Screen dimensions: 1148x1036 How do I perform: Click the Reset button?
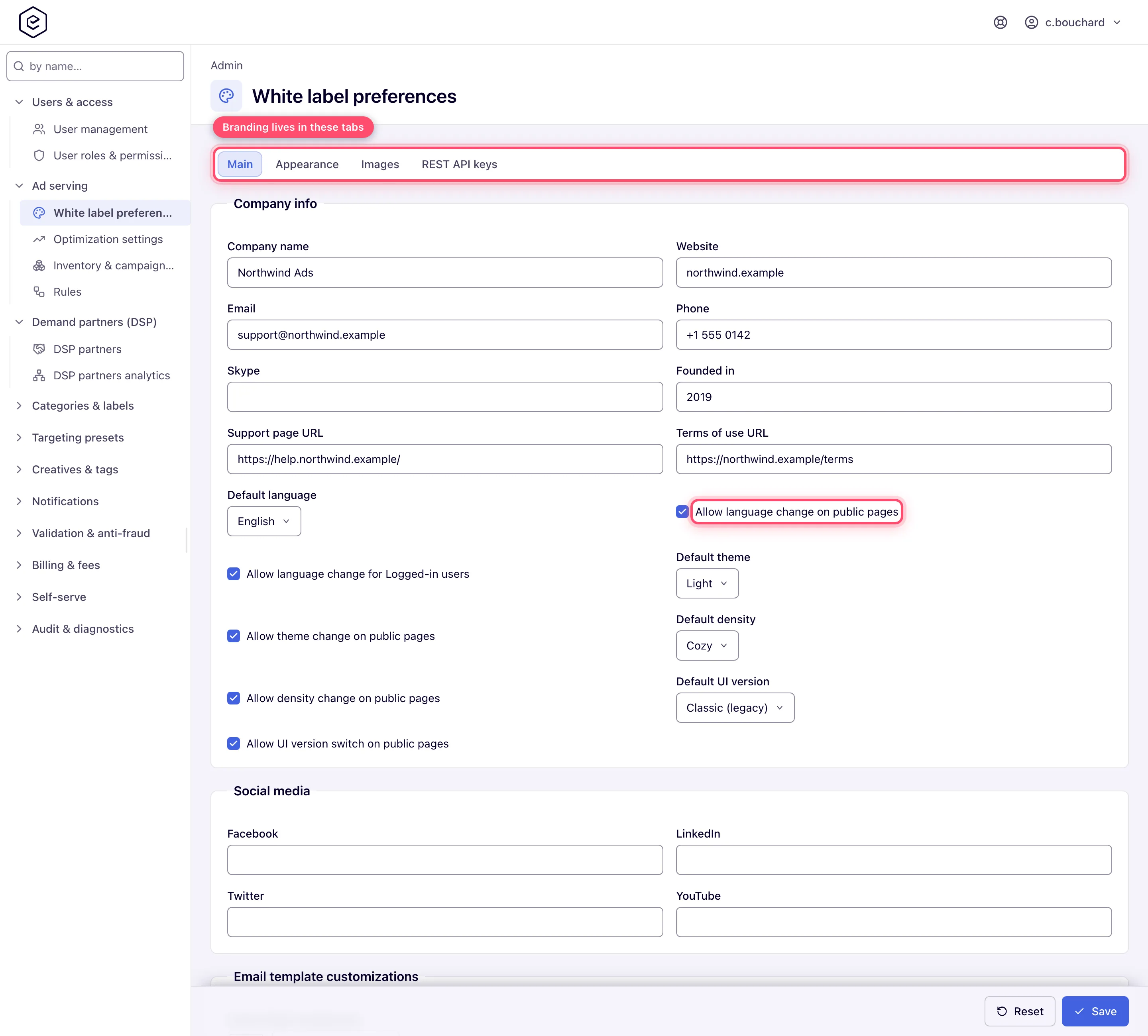(1019, 1012)
